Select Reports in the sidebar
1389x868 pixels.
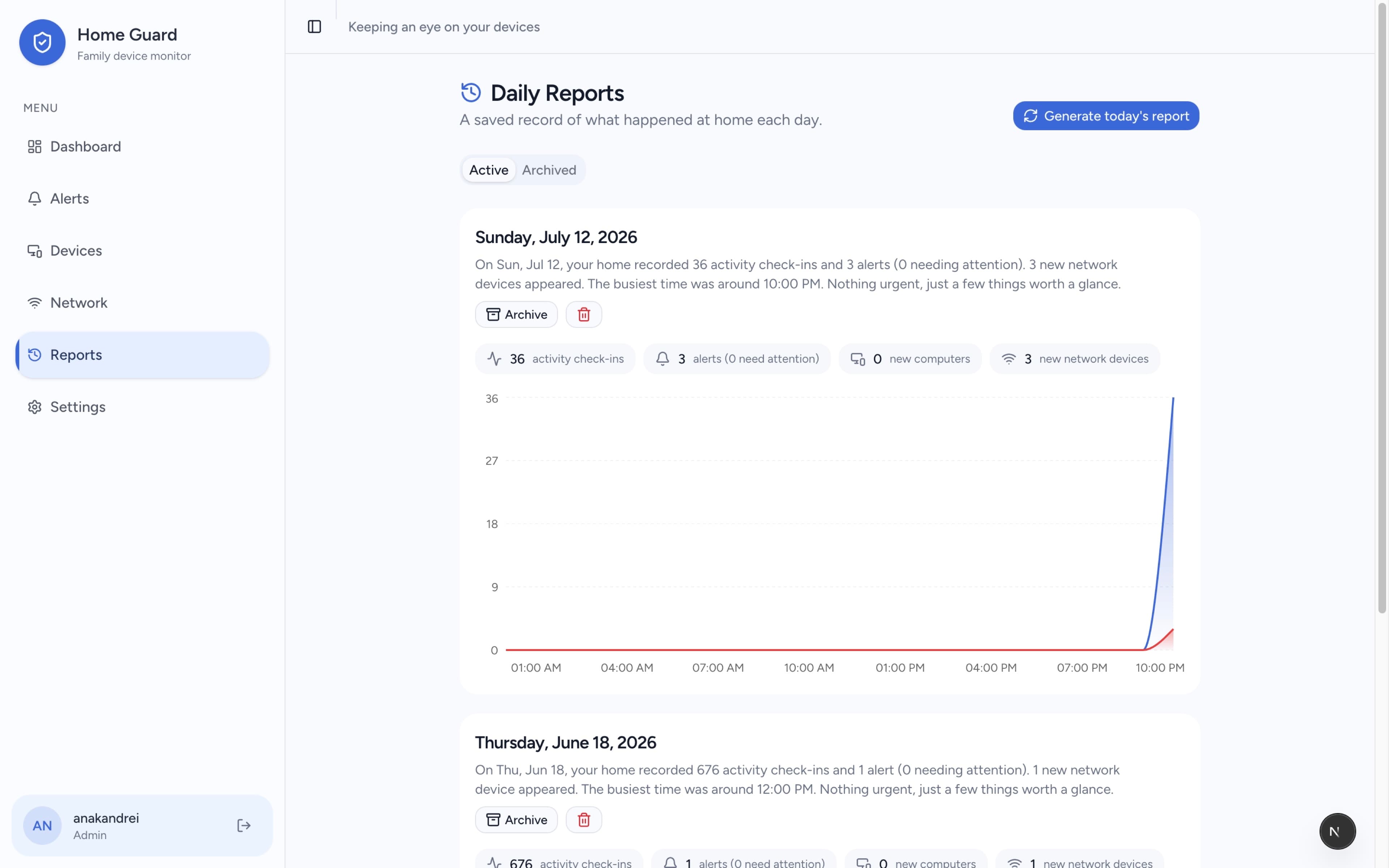tap(143, 355)
